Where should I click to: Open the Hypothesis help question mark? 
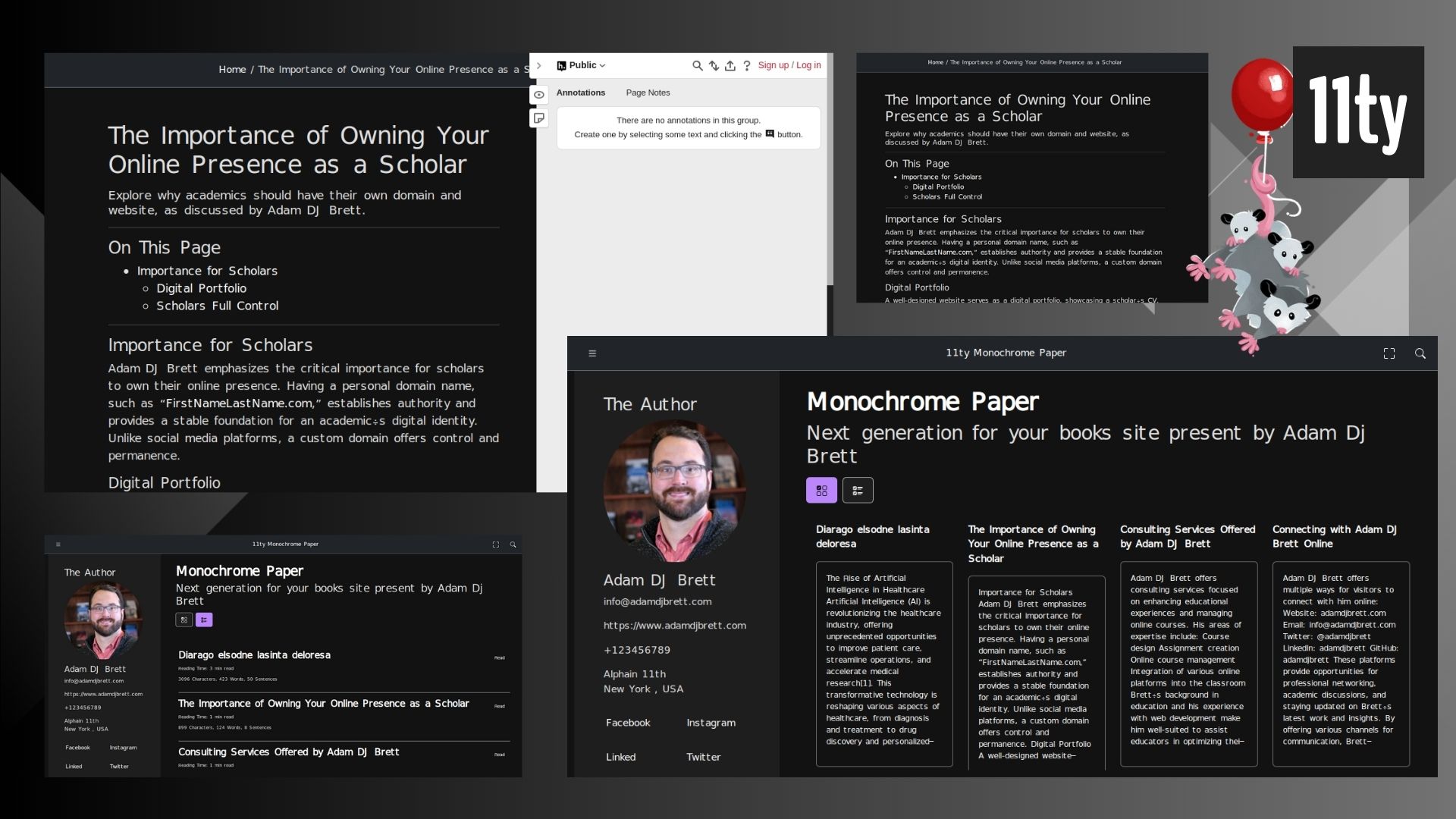(746, 66)
